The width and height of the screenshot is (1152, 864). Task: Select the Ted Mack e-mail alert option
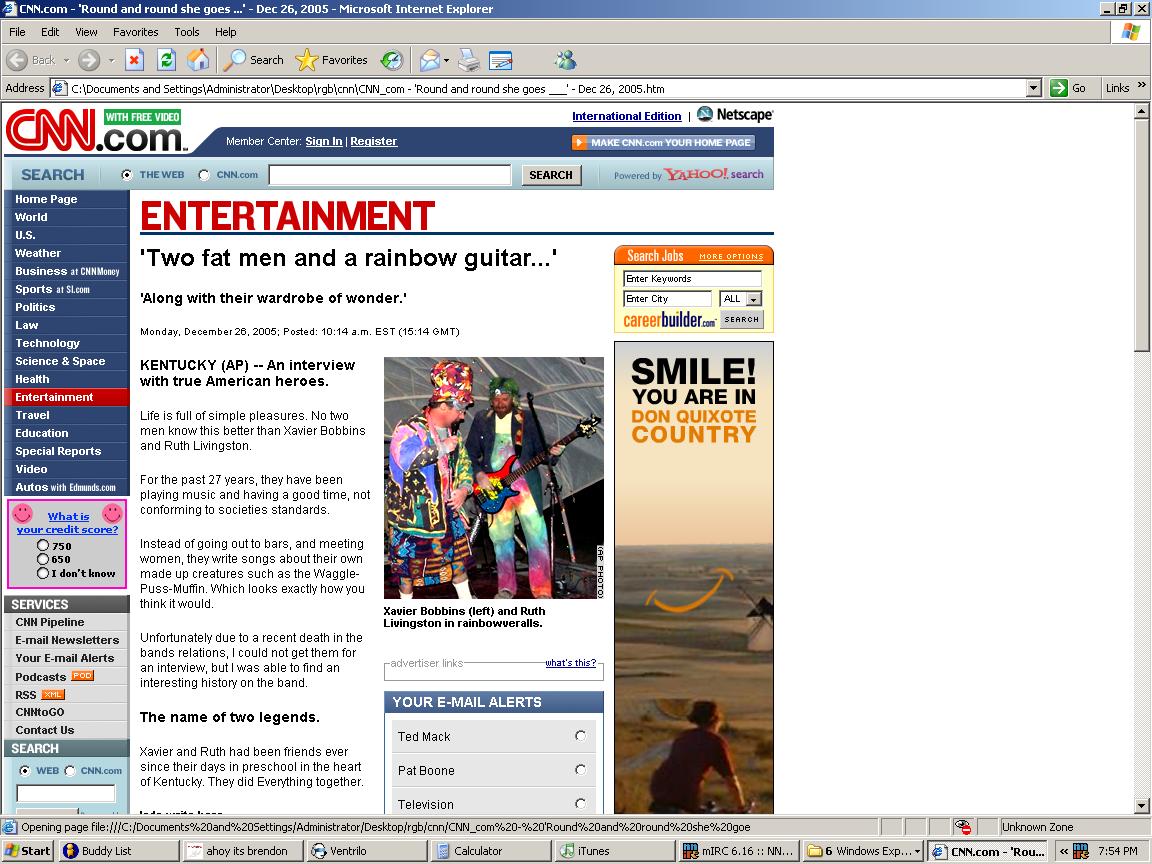(580, 736)
